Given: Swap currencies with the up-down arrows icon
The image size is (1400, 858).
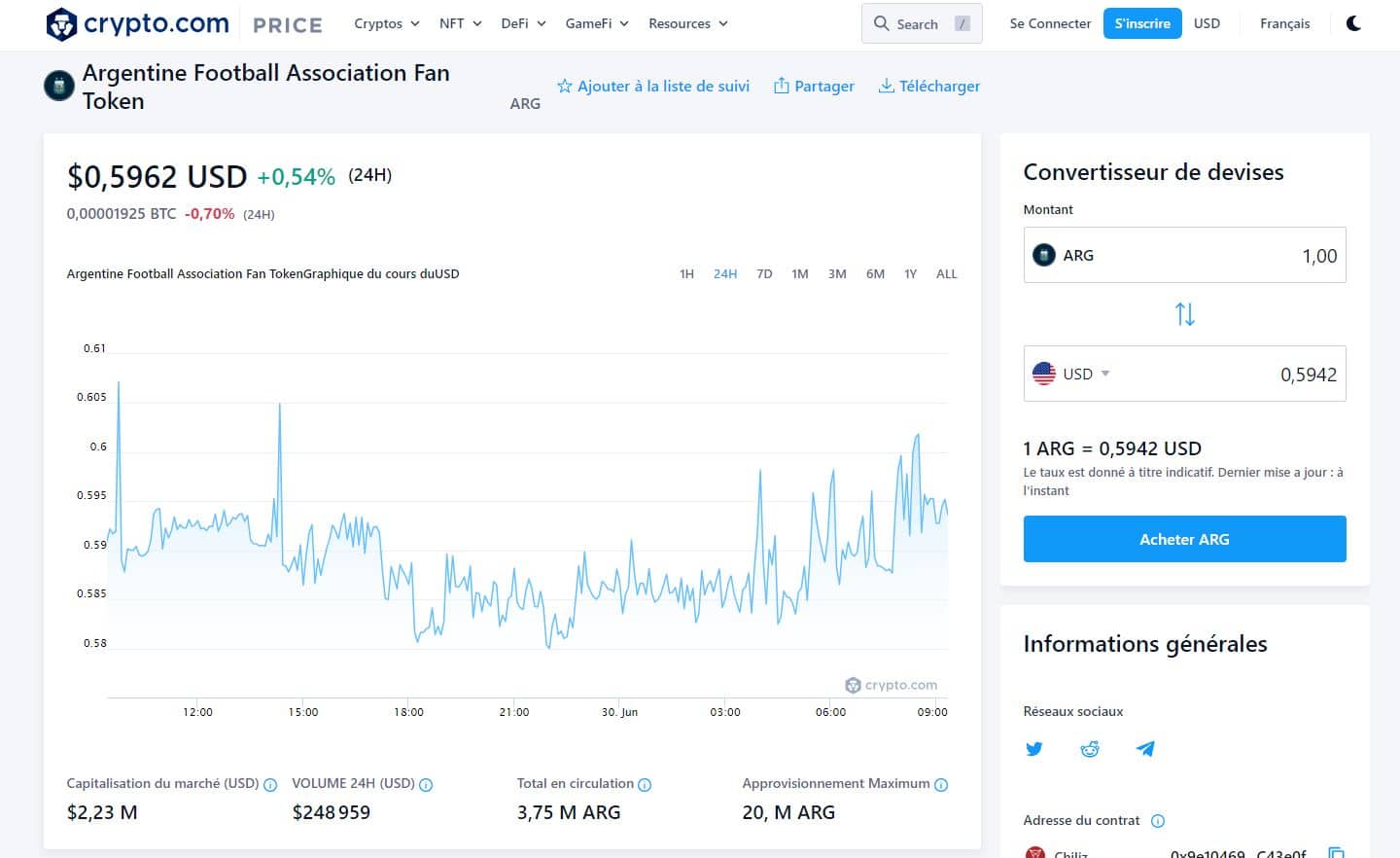Looking at the screenshot, I should coord(1184,314).
